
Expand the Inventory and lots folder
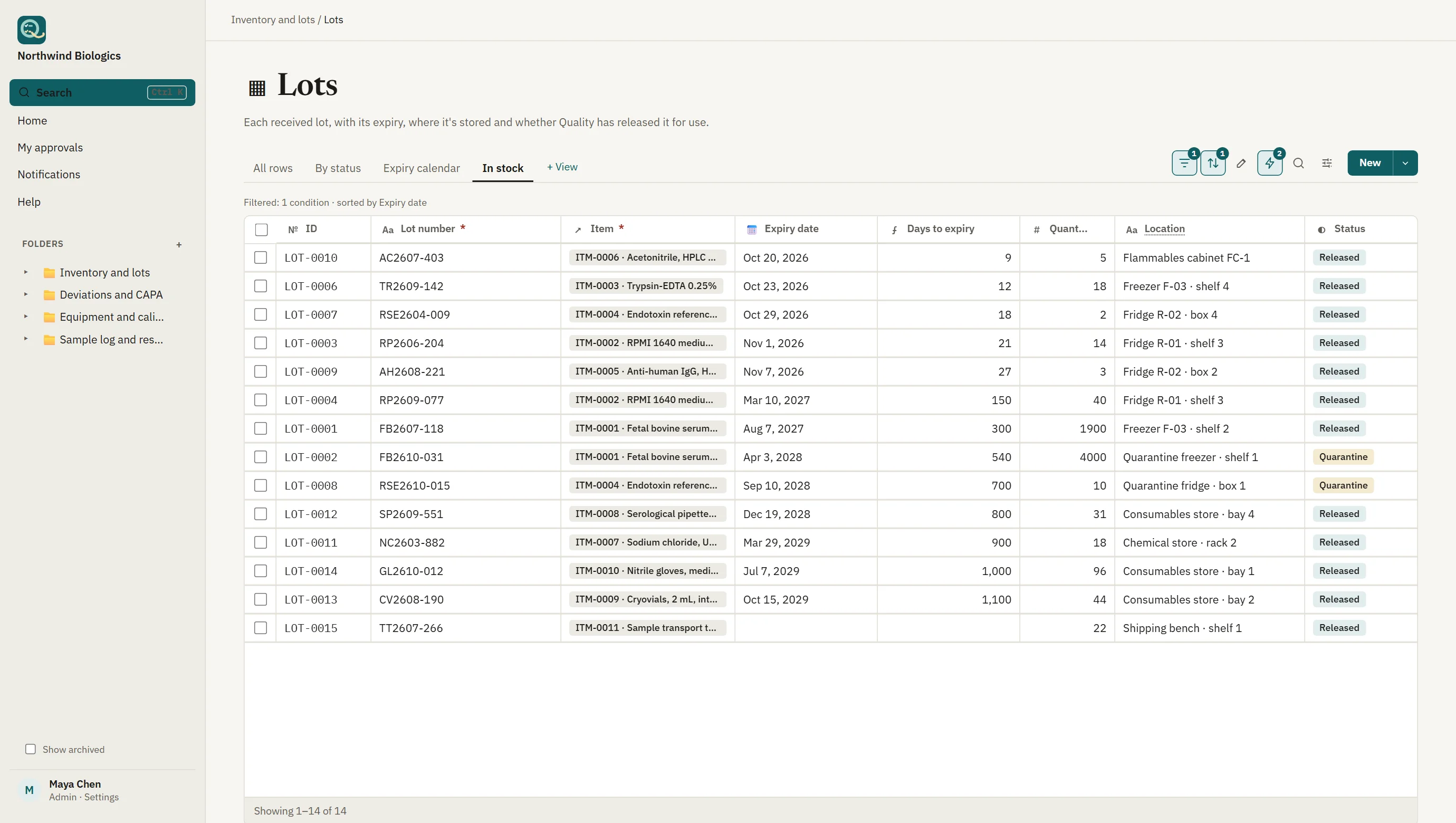(x=25, y=272)
